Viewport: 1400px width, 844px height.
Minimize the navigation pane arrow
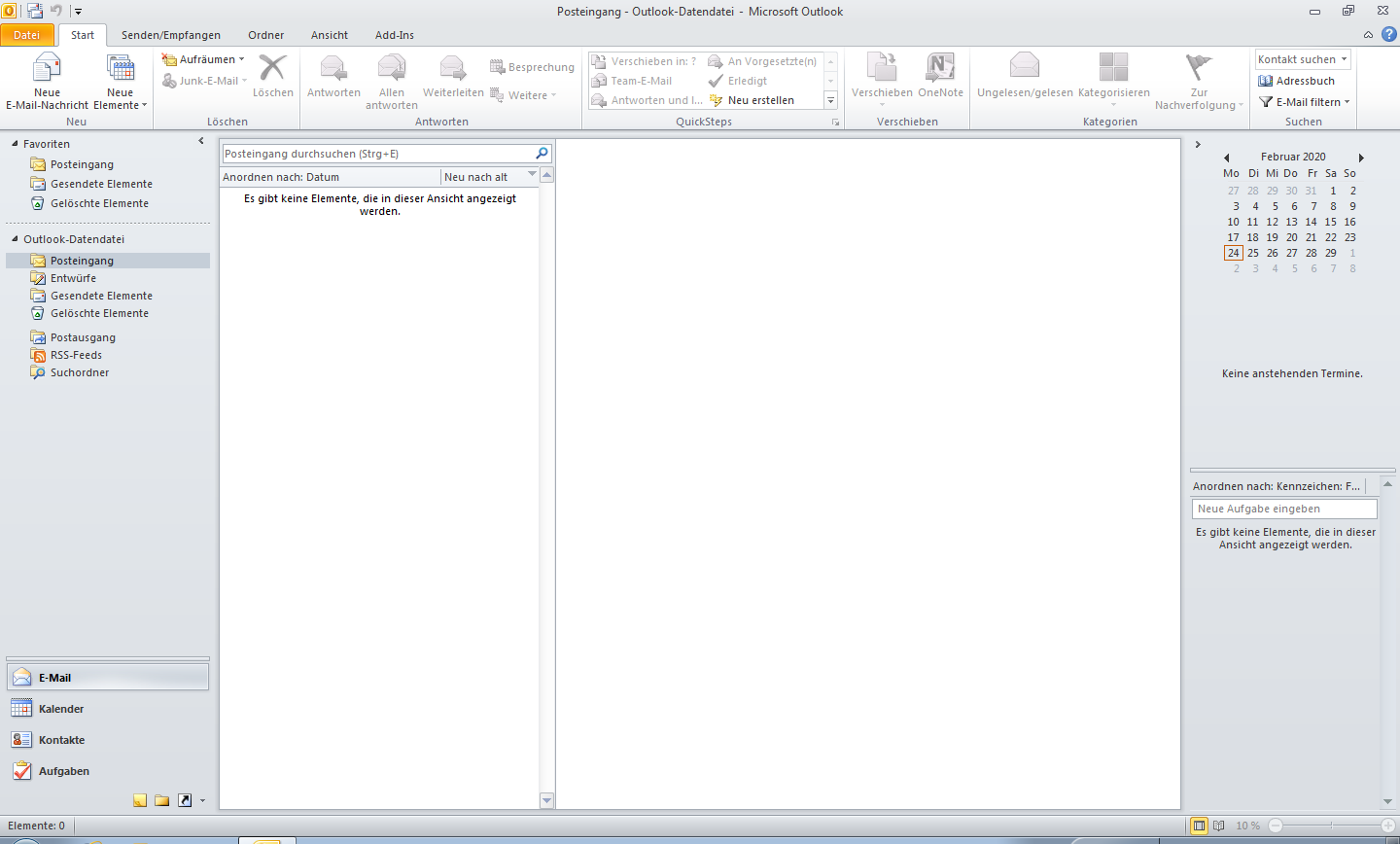coord(201,142)
